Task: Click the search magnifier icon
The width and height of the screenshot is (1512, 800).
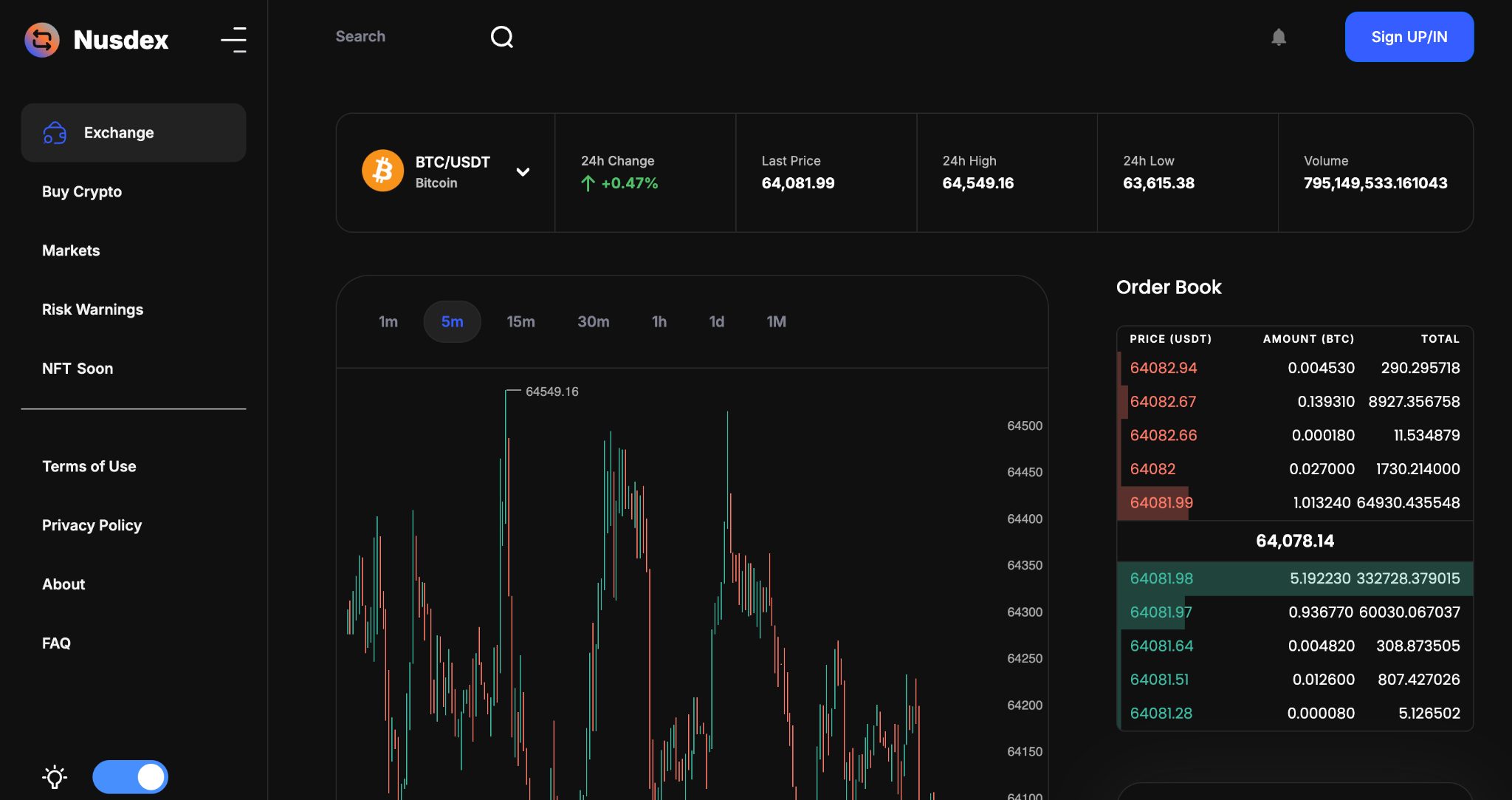Action: point(502,37)
